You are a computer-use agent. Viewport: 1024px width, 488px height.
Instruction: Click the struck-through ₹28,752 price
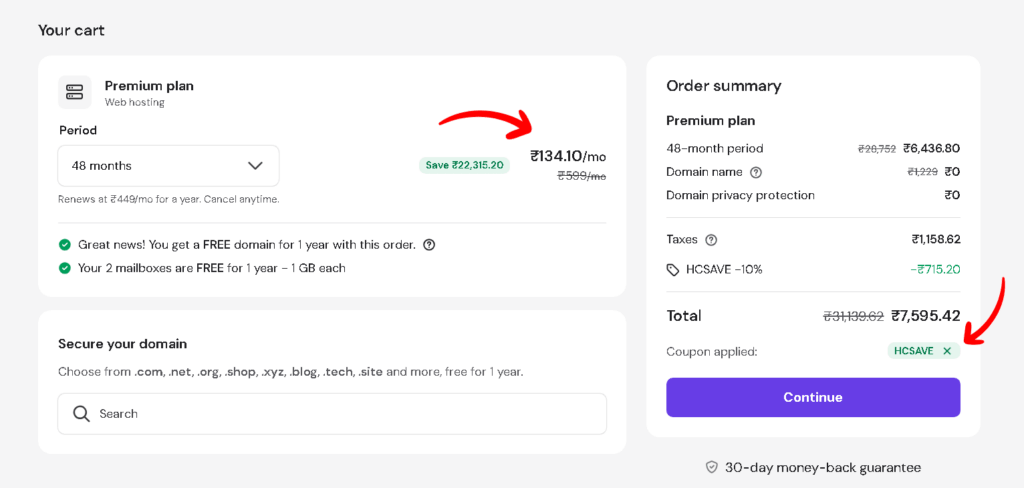pyautogui.click(x=876, y=149)
